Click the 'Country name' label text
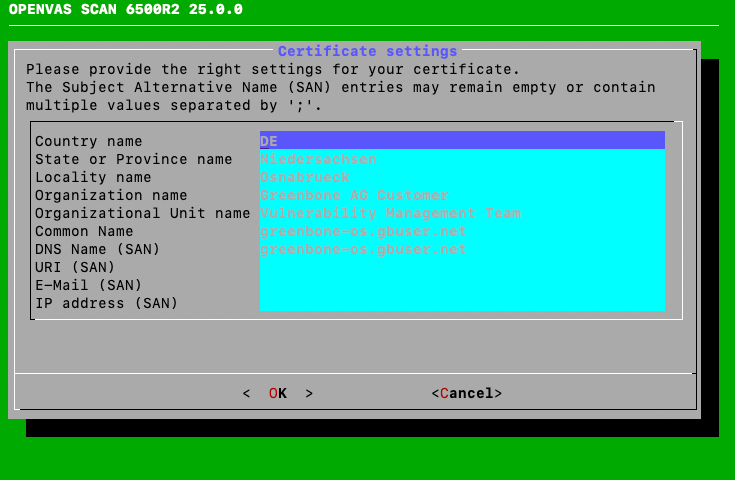Screen dimensions: 735x480 click(x=89, y=141)
